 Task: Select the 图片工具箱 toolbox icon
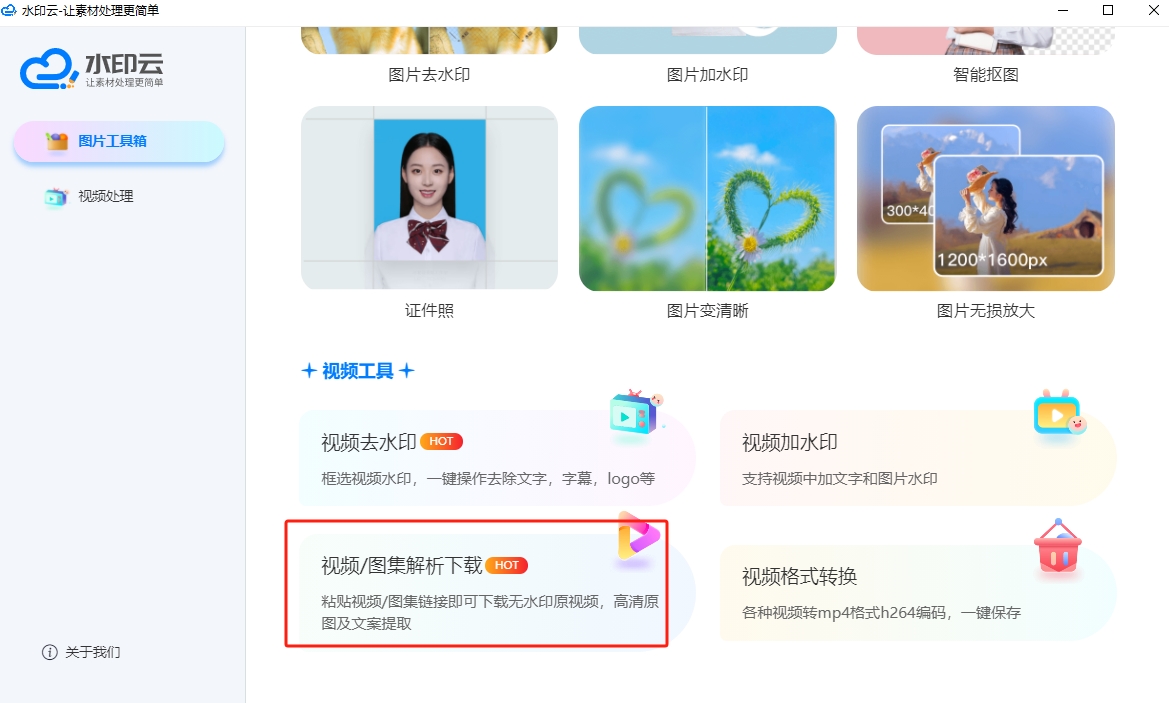57,141
